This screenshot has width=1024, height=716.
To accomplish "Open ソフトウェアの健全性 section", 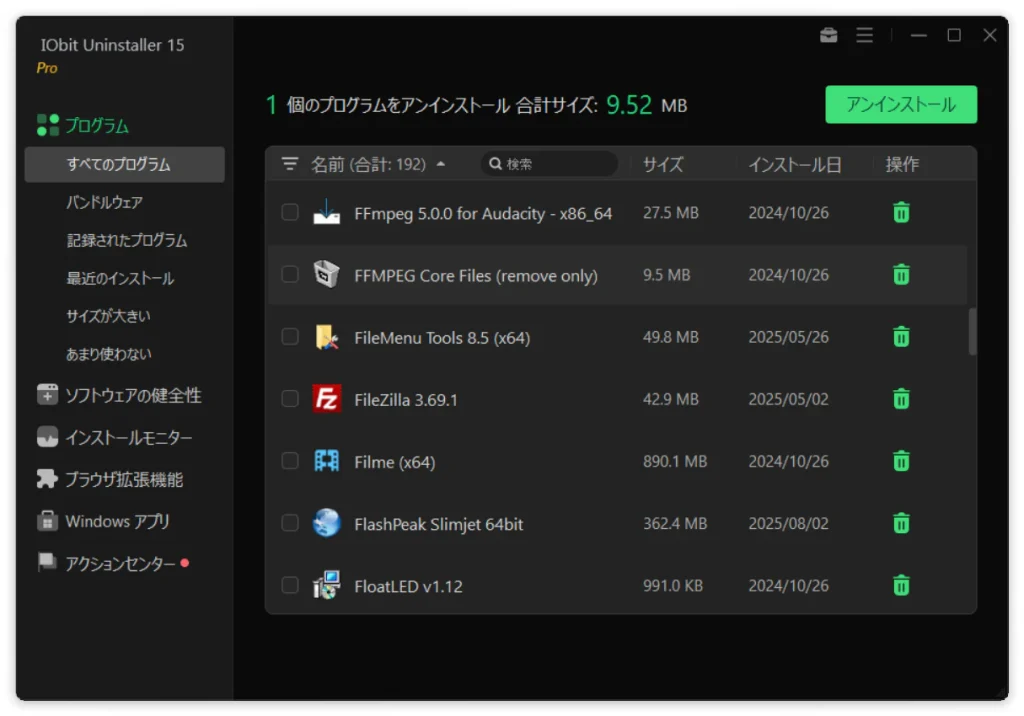I will tap(120, 395).
